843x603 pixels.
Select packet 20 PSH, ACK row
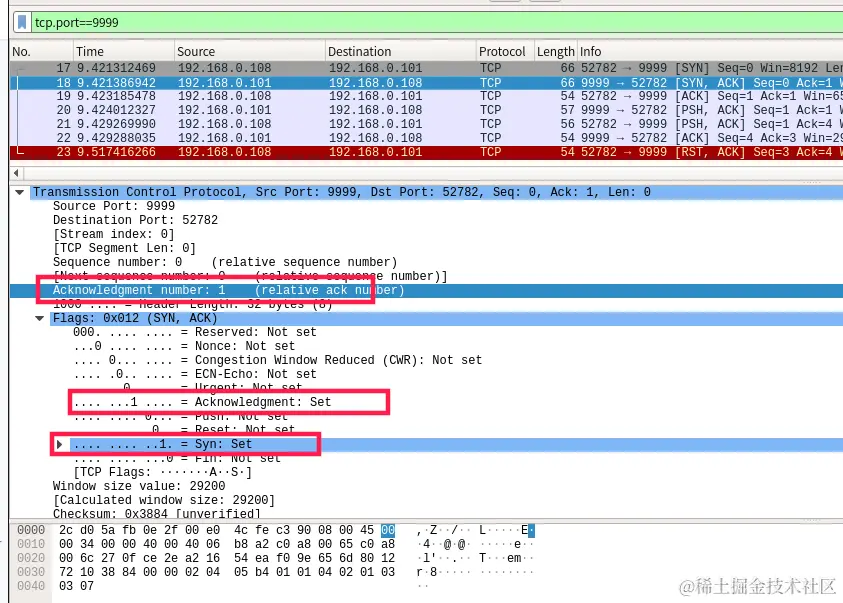click(426, 110)
